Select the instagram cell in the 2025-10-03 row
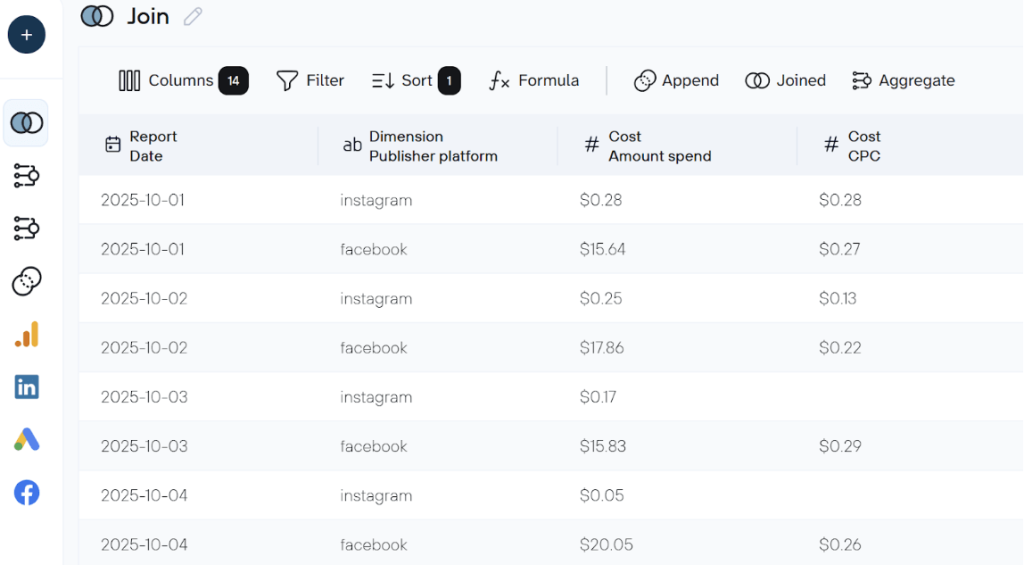This screenshot has height=565, width=1024. coord(376,398)
